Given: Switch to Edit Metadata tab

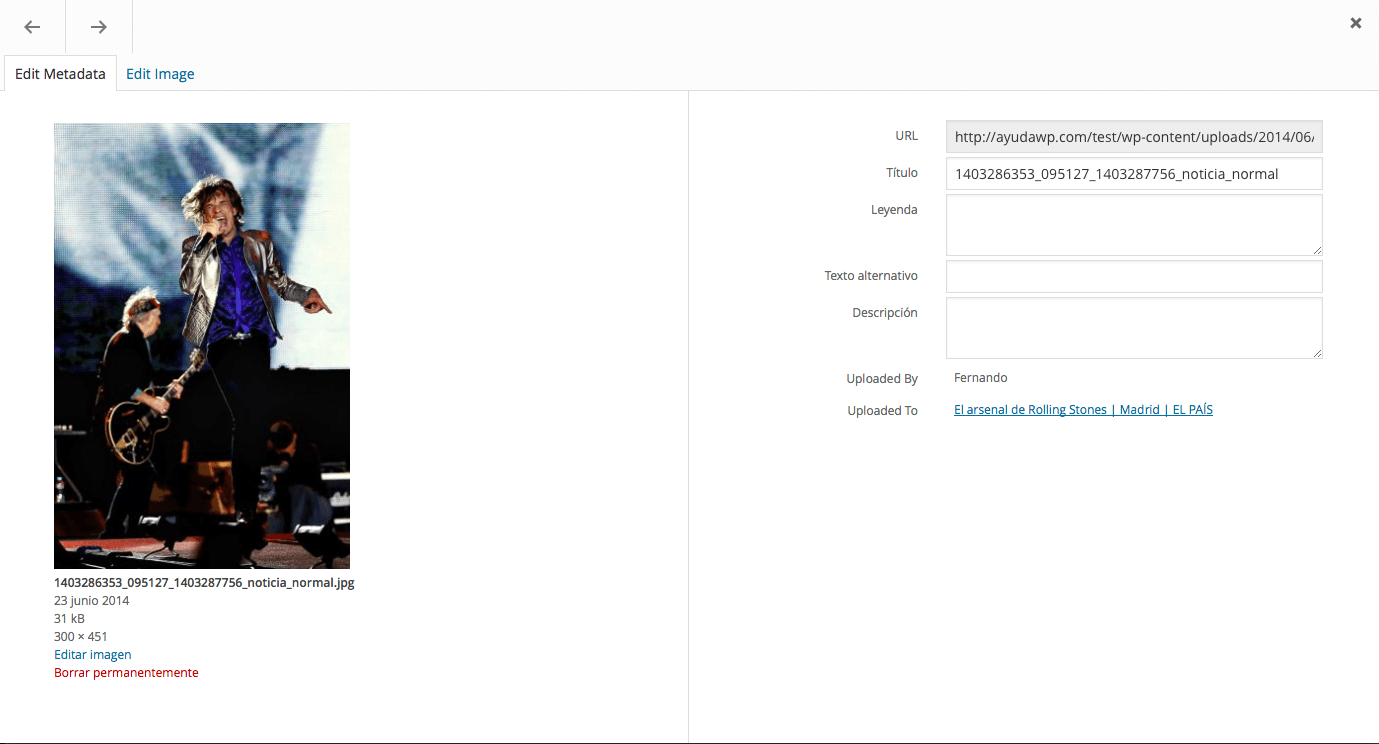Looking at the screenshot, I should (x=60, y=74).
